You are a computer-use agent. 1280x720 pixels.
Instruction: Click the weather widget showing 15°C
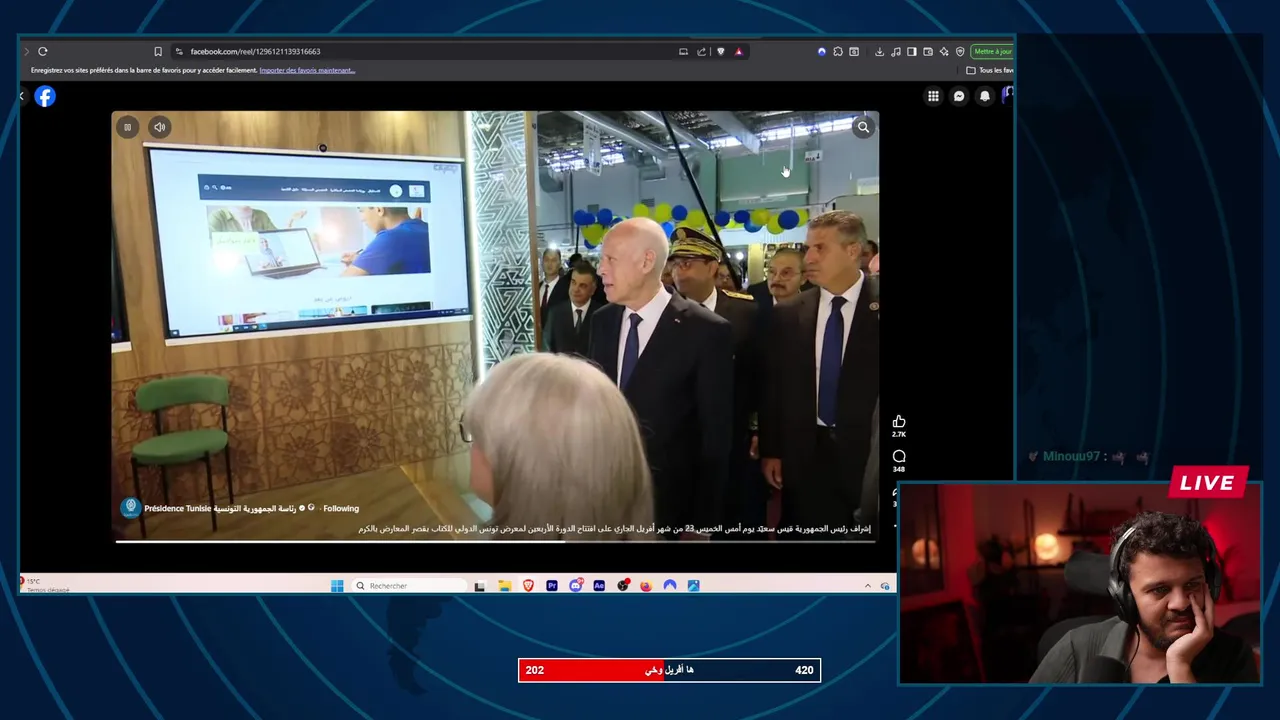coord(44,585)
